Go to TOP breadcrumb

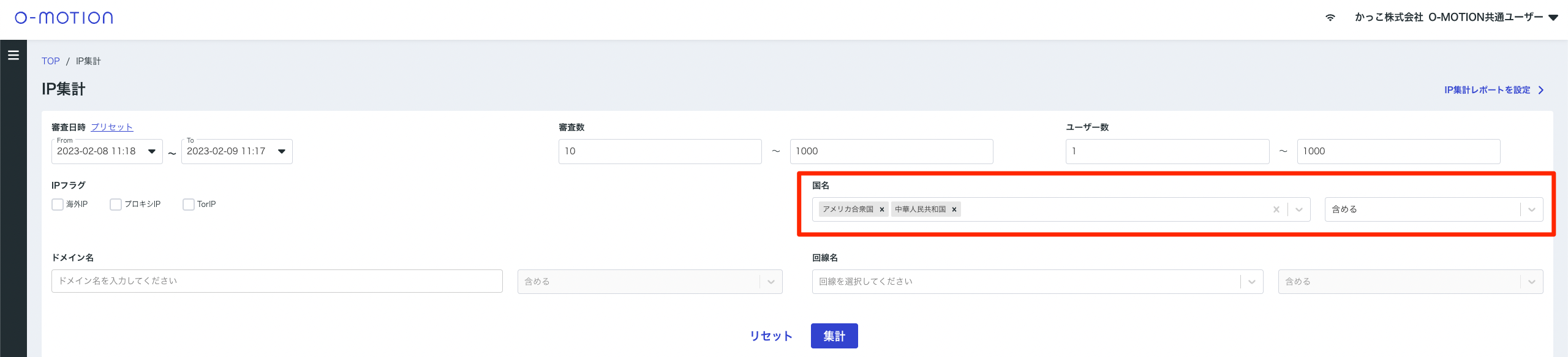(50, 61)
